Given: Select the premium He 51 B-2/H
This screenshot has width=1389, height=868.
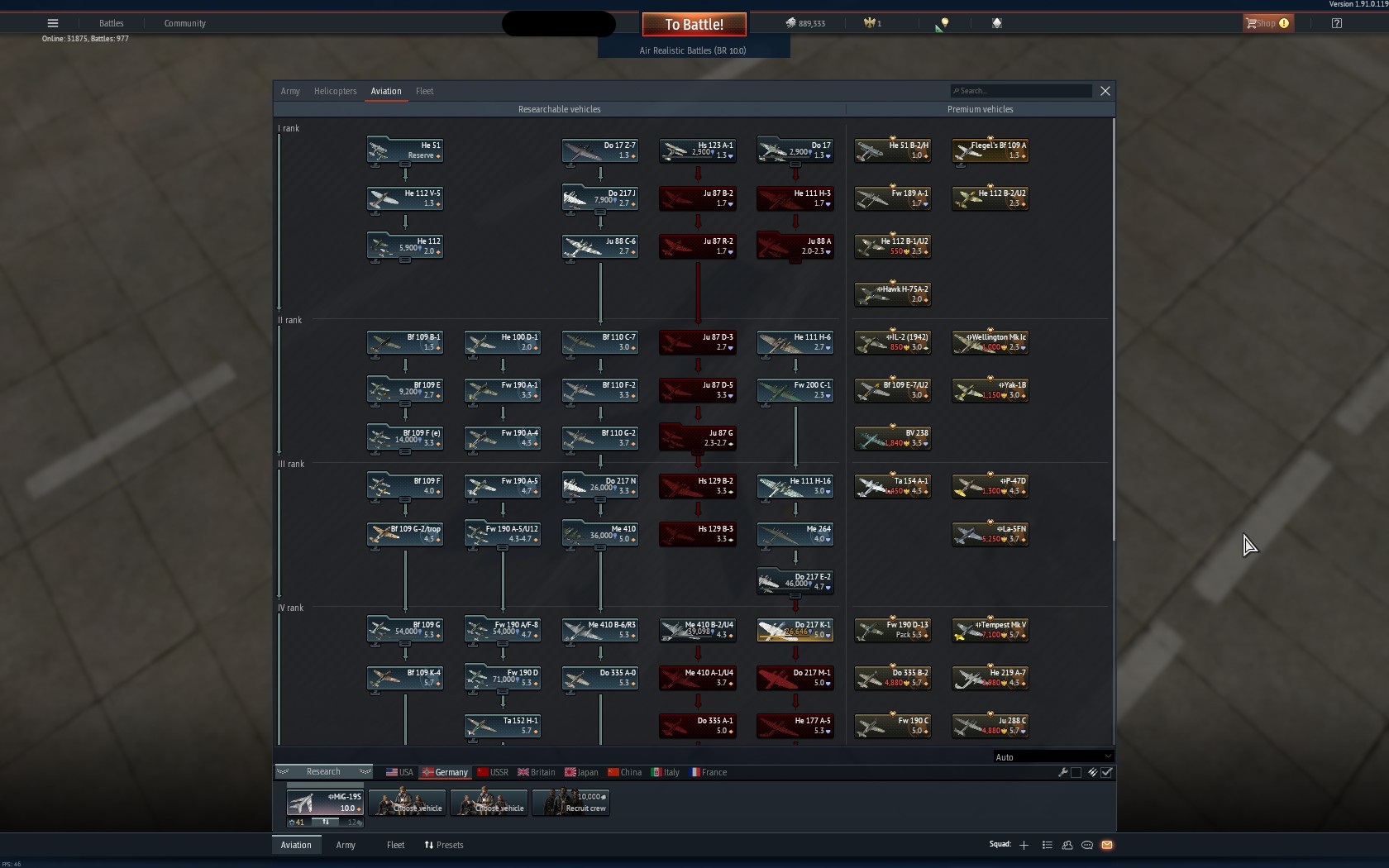Looking at the screenshot, I should (893, 150).
